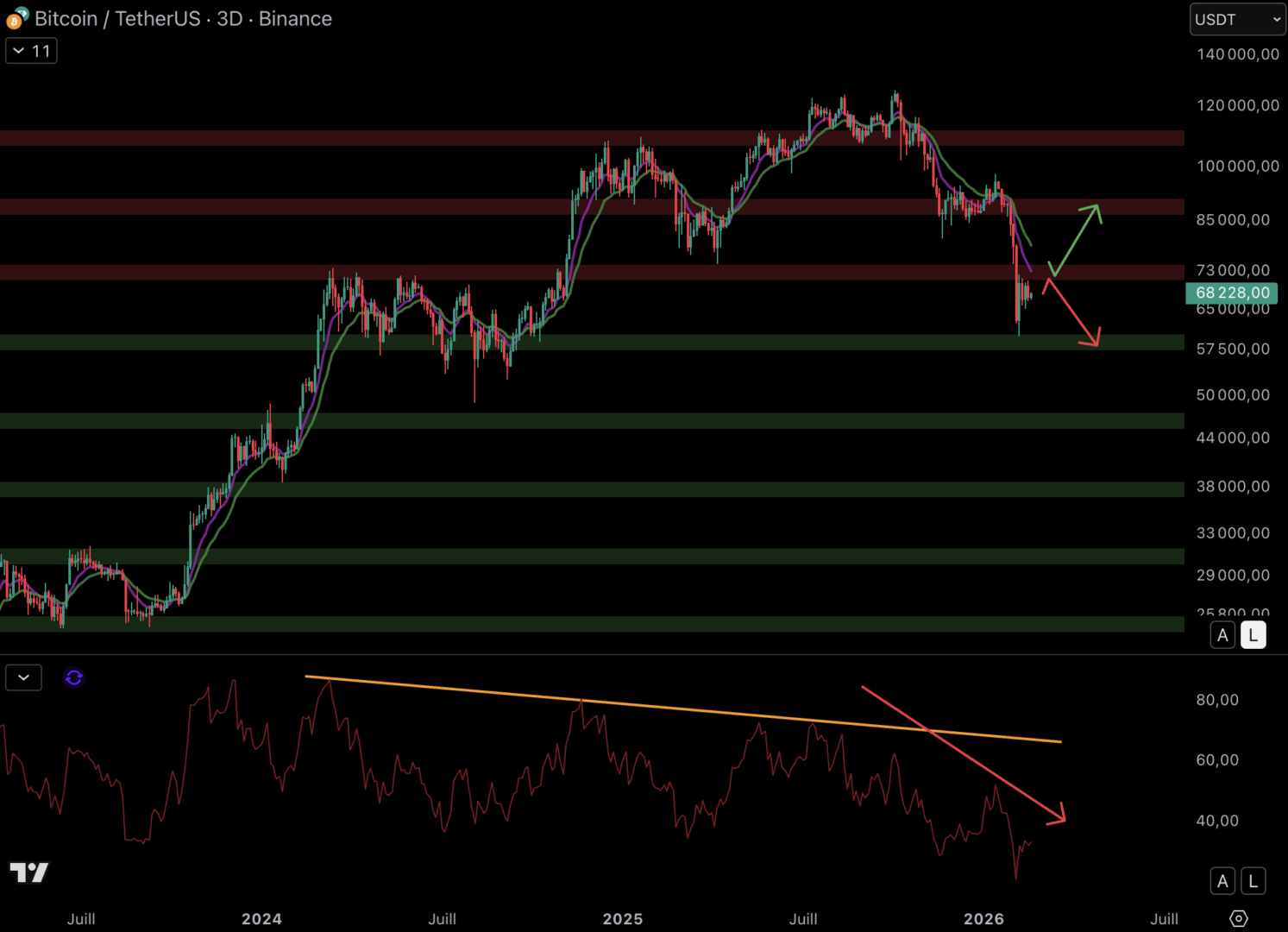This screenshot has width=1288, height=932.
Task: Open chart settings with the gear icon
Action: 1238,919
